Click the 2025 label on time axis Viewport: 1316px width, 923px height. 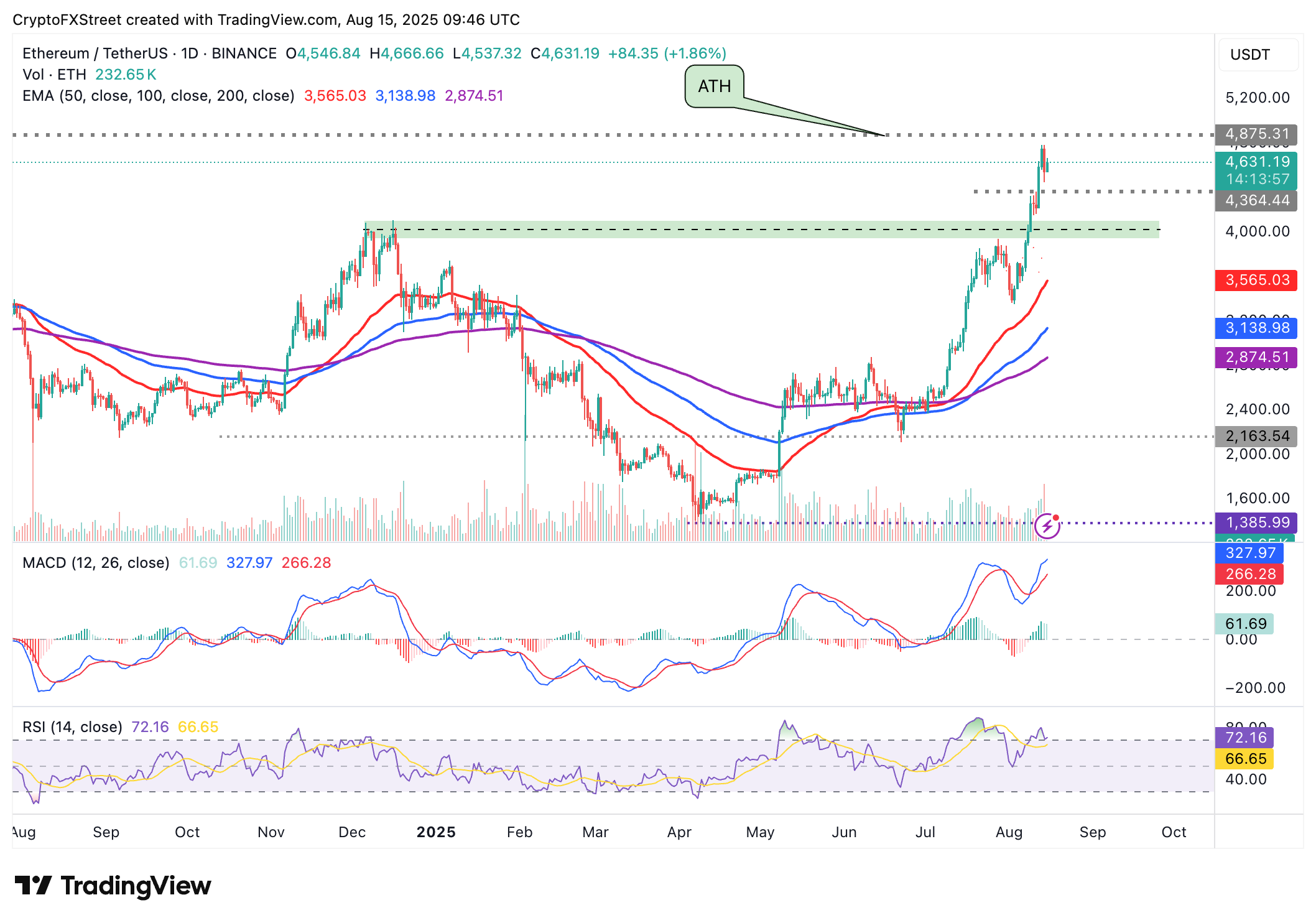[435, 832]
